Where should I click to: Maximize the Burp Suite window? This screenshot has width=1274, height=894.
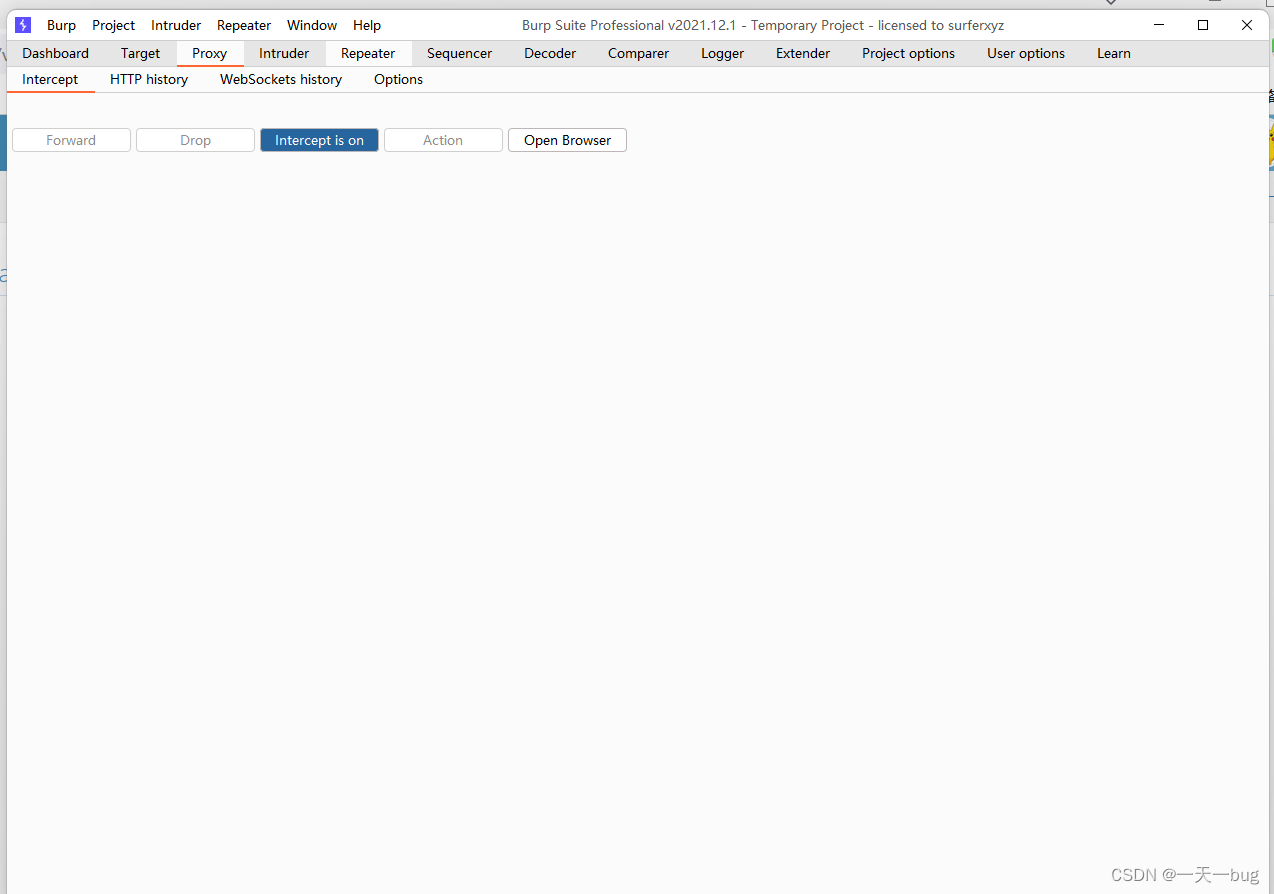1203,25
